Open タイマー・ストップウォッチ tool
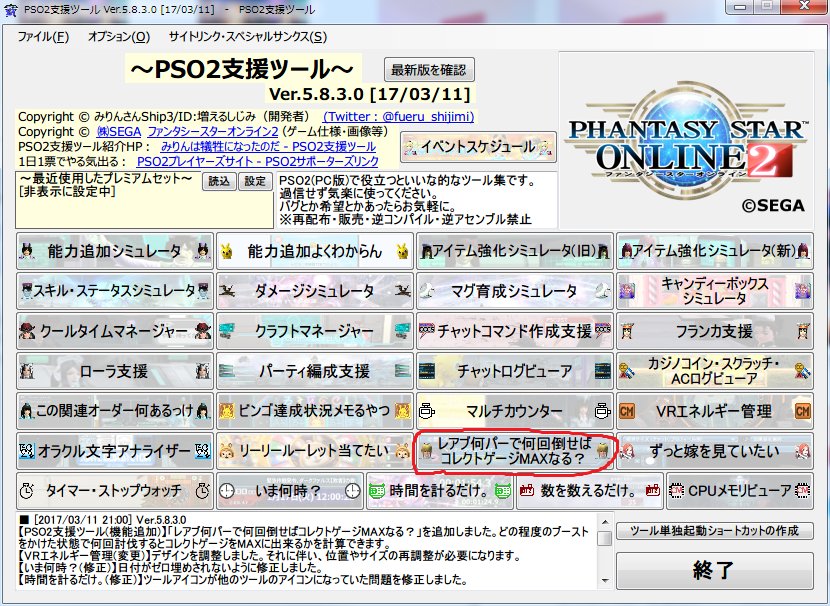This screenshot has width=830, height=606. click(115, 491)
